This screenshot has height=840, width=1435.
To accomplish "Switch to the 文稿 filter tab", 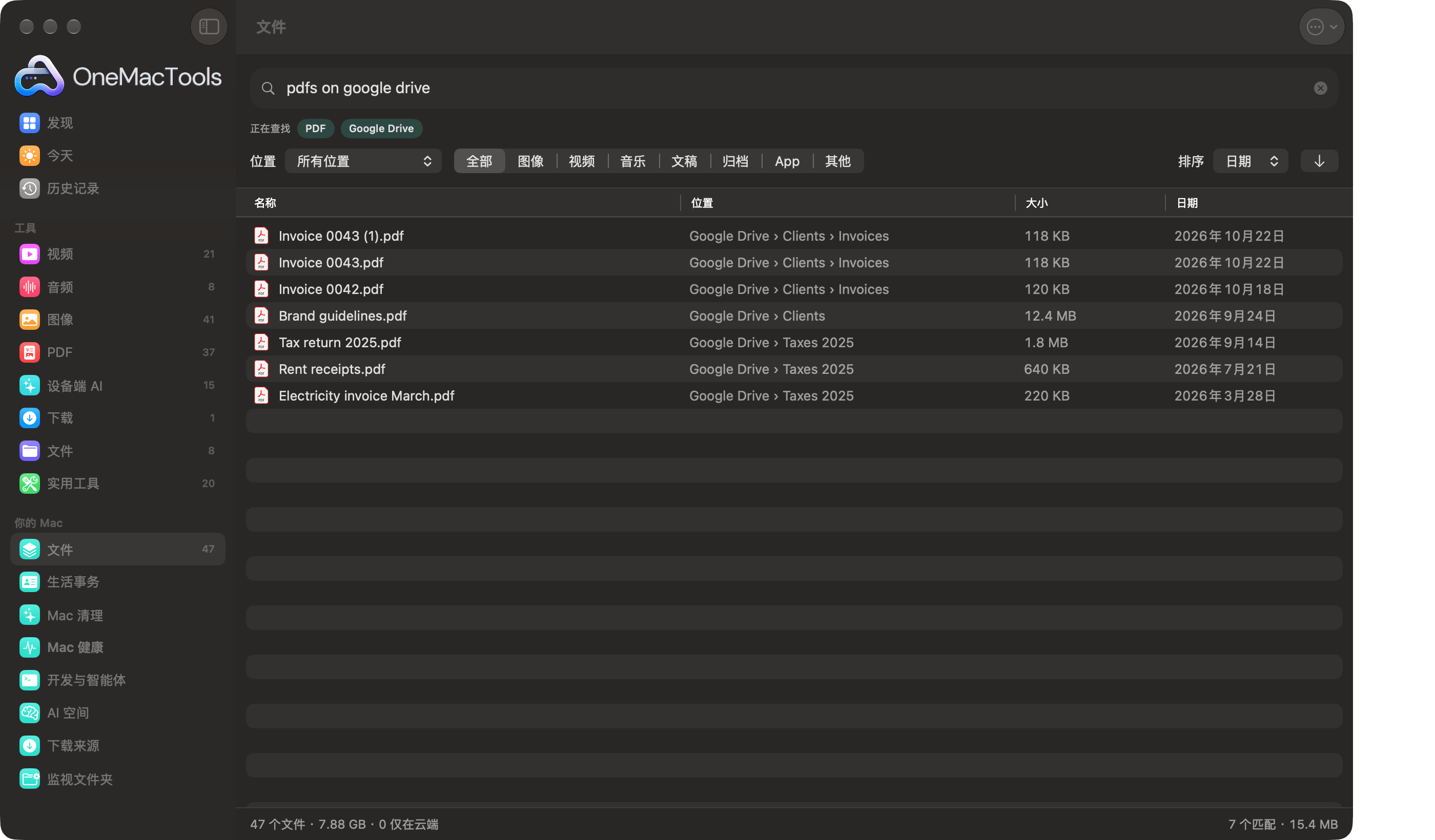I will [684, 161].
